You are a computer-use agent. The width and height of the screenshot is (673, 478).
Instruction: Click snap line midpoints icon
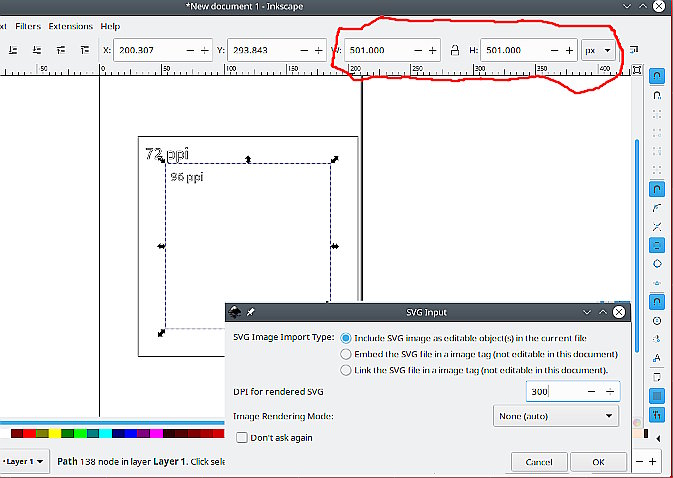point(657,283)
